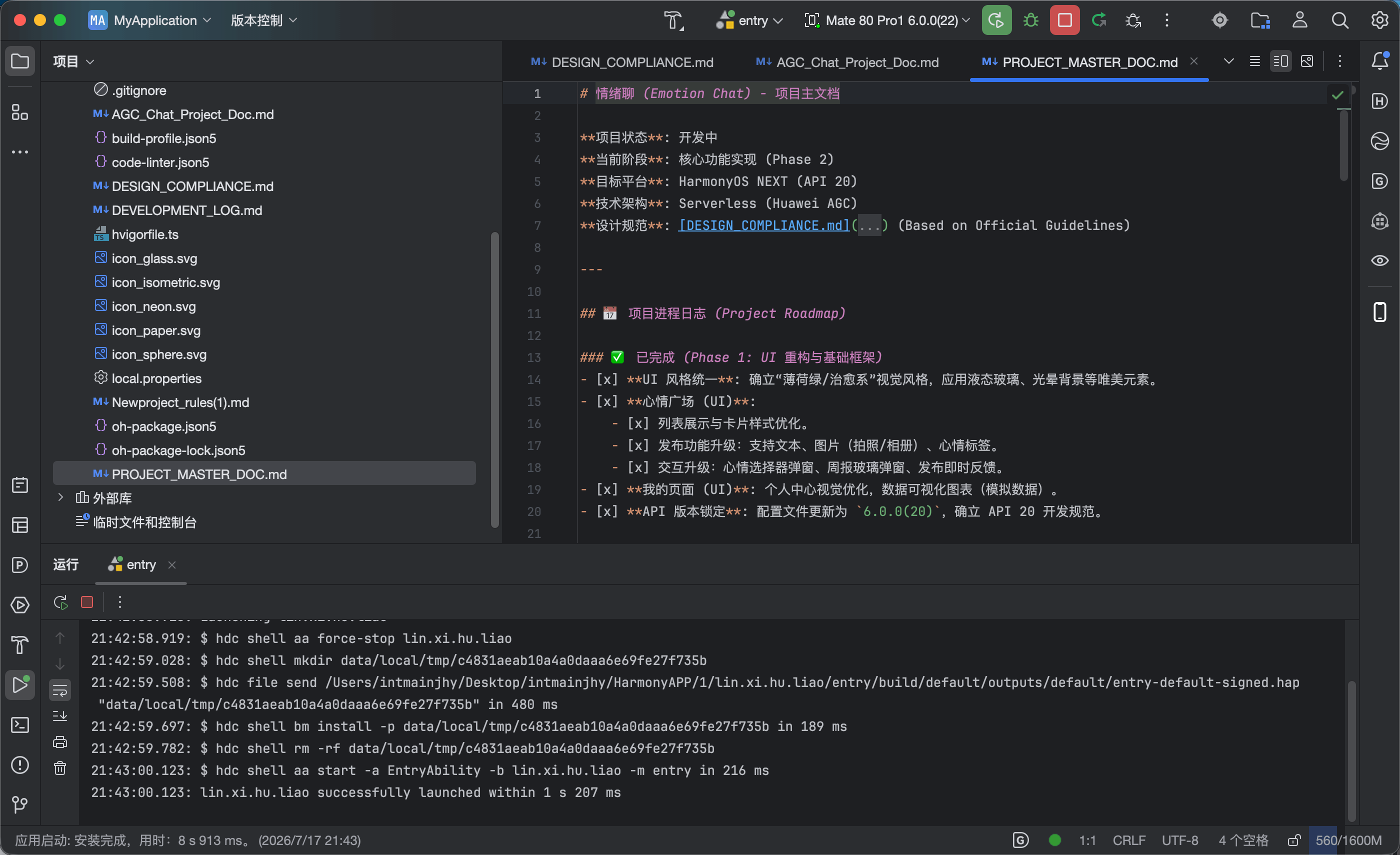Select DEVELOPMENT_LOG.md in project tree
1400x855 pixels.
click(187, 210)
